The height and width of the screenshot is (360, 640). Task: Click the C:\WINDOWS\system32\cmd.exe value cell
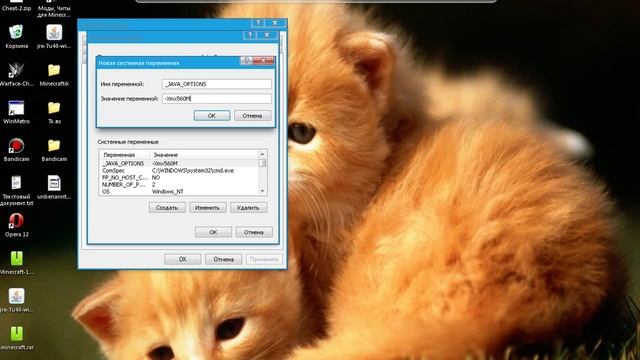point(193,171)
